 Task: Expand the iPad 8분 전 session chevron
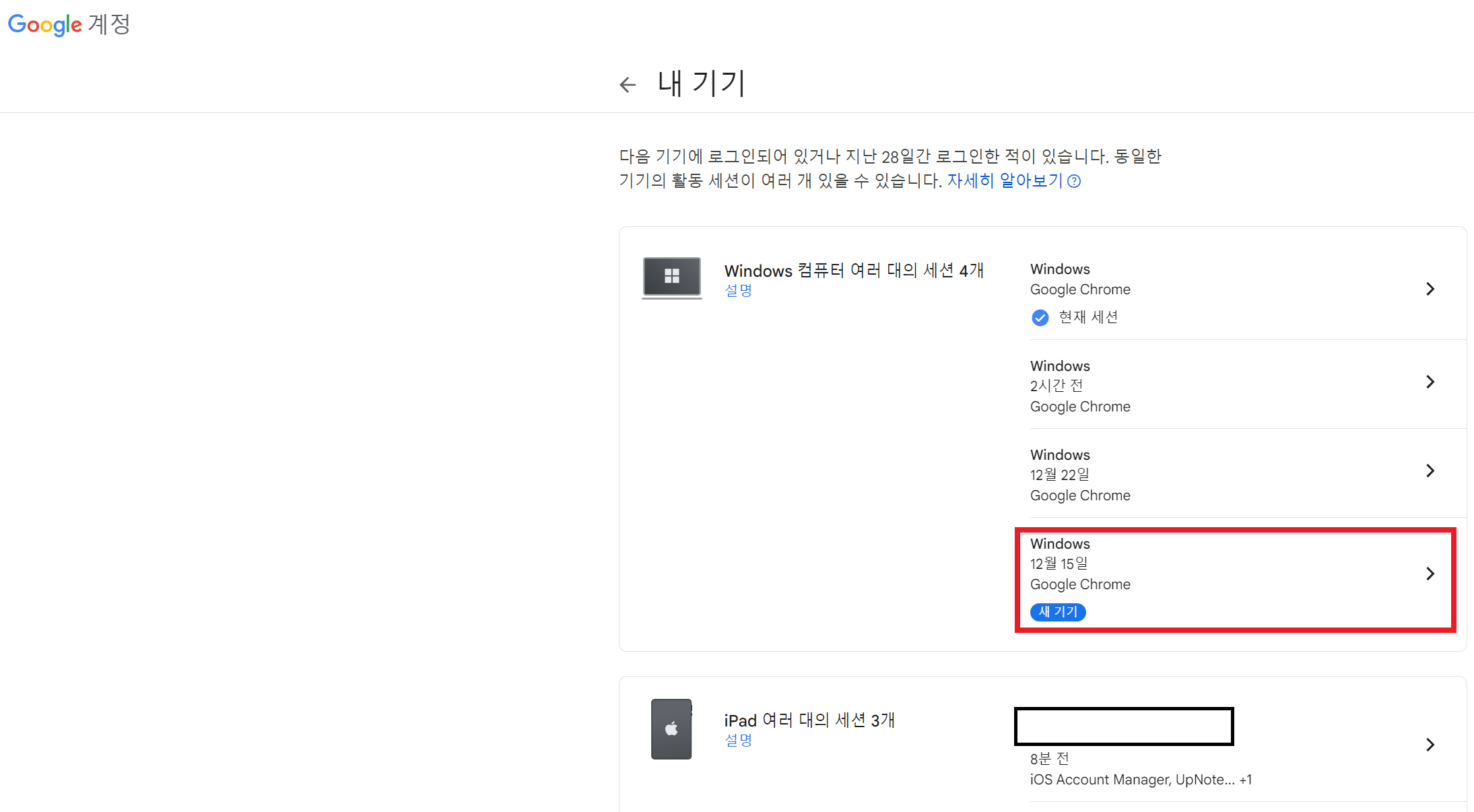pos(1430,745)
